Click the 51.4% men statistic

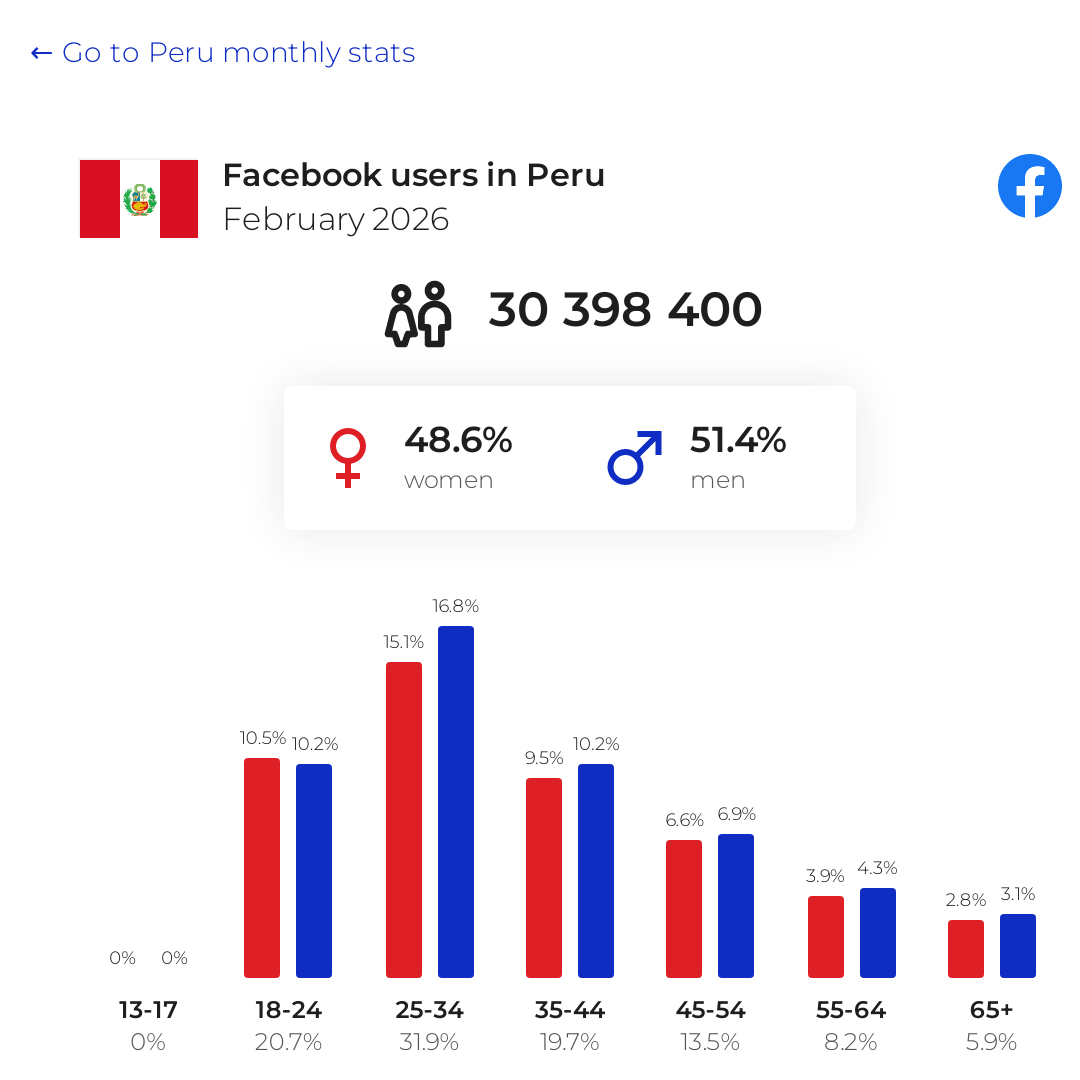pos(738,439)
